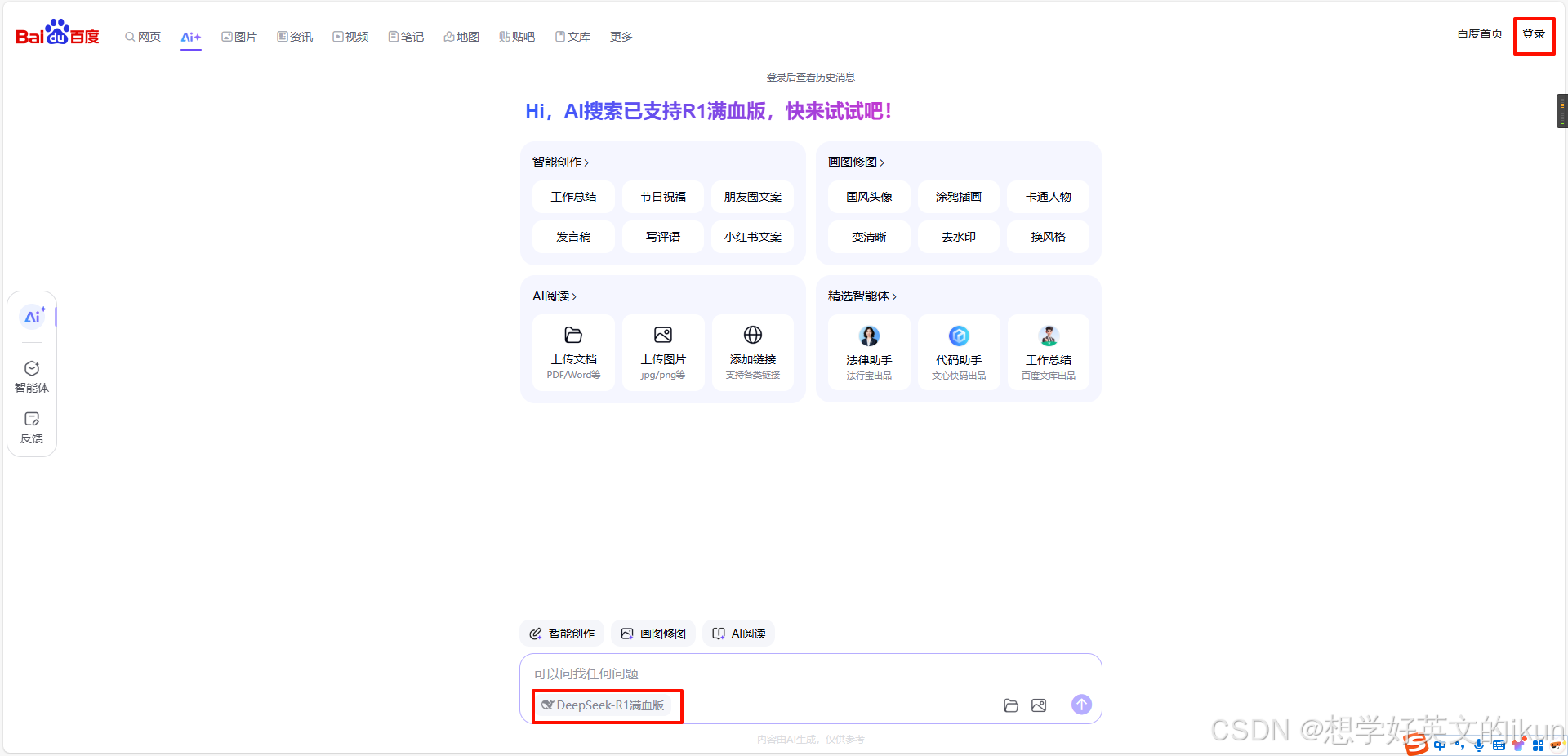The height and width of the screenshot is (756, 1568).
Task: Click the 上传图片 image card
Action: pyautogui.click(x=663, y=353)
